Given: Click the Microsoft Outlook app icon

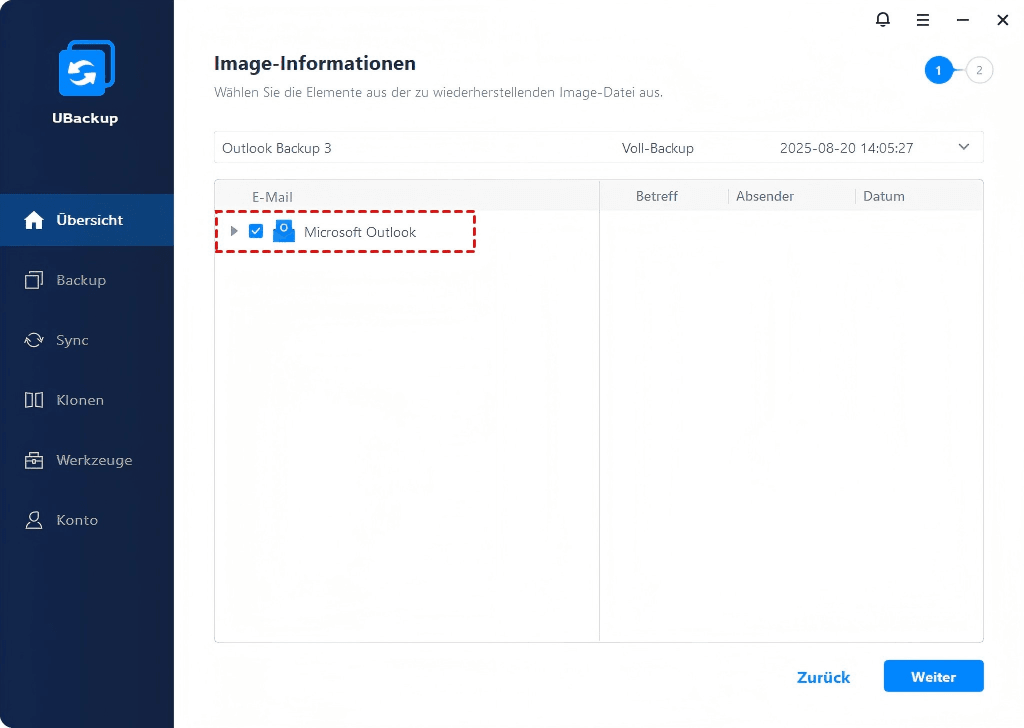Looking at the screenshot, I should point(284,231).
